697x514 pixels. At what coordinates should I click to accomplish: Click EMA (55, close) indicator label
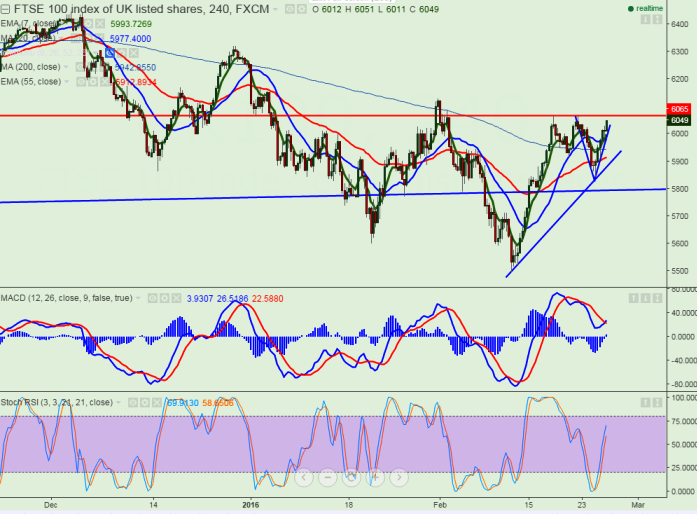click(x=31, y=82)
